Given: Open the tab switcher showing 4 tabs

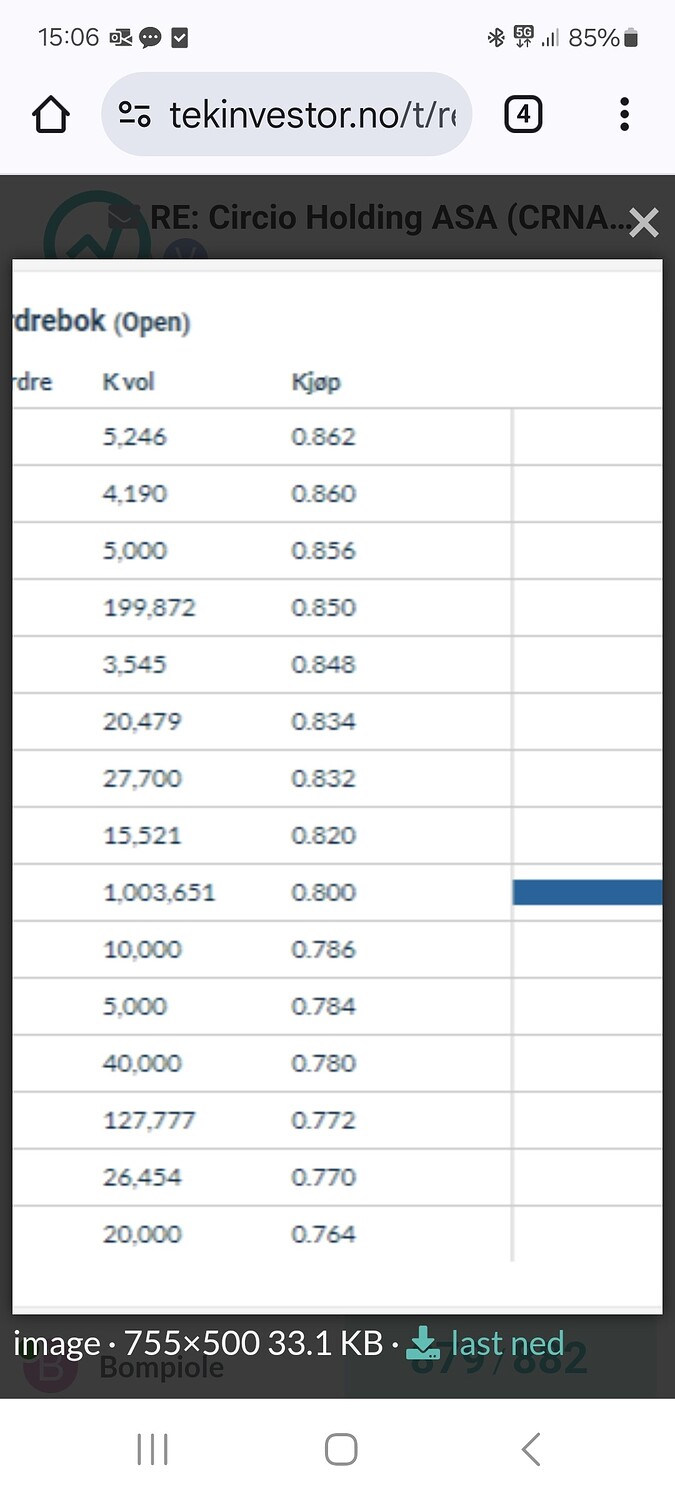Looking at the screenshot, I should 523,115.
